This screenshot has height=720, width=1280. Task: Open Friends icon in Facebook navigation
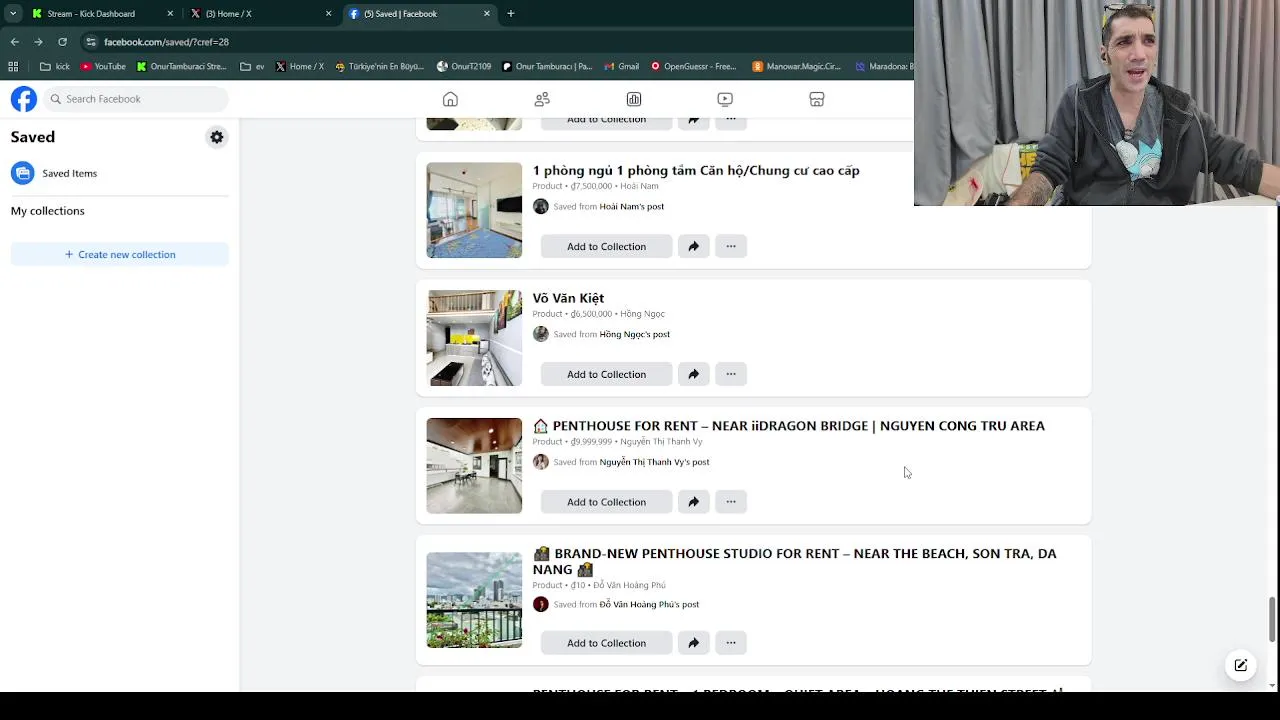pos(542,99)
